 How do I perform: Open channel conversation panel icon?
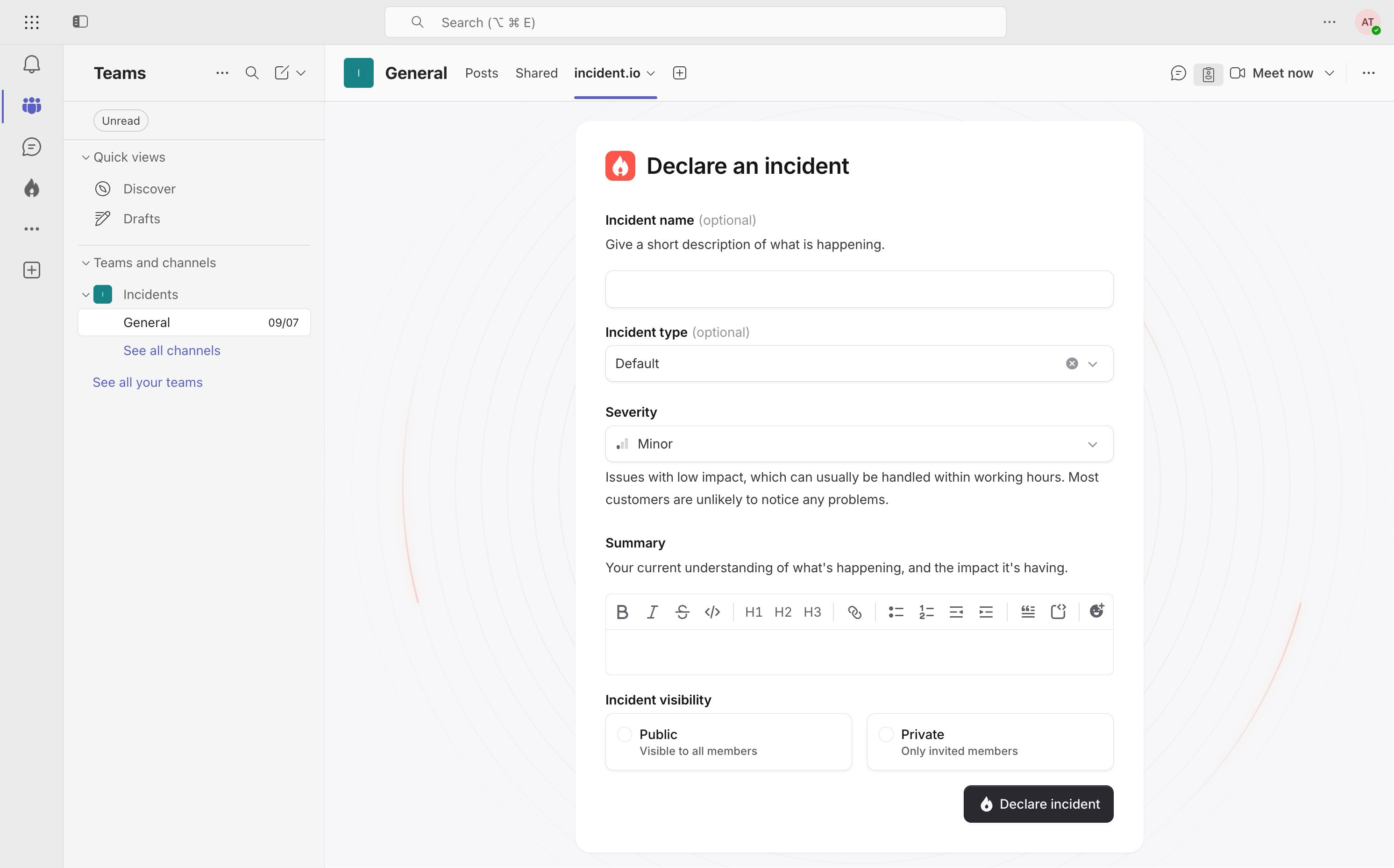1178,73
